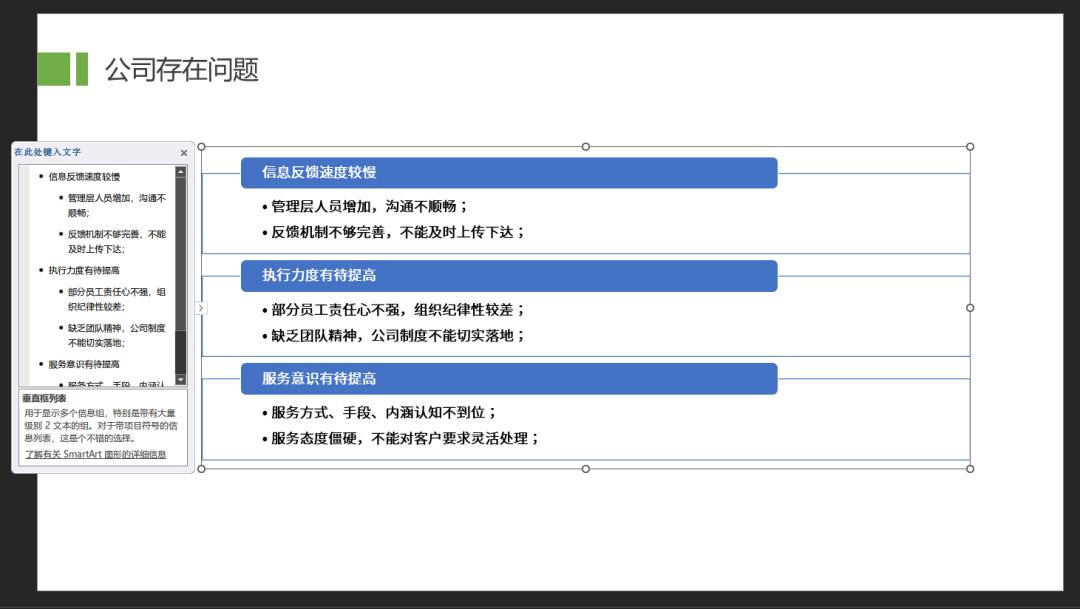Viewport: 1080px width, 609px height.
Task: Click bullet 服务态度僵硬 line on slide
Action: [x=400, y=437]
